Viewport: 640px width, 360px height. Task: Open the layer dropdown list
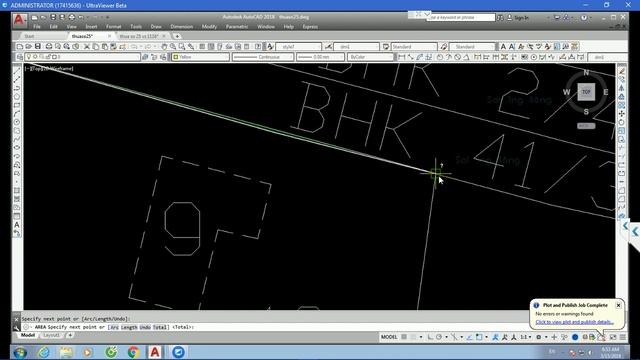coord(82,57)
